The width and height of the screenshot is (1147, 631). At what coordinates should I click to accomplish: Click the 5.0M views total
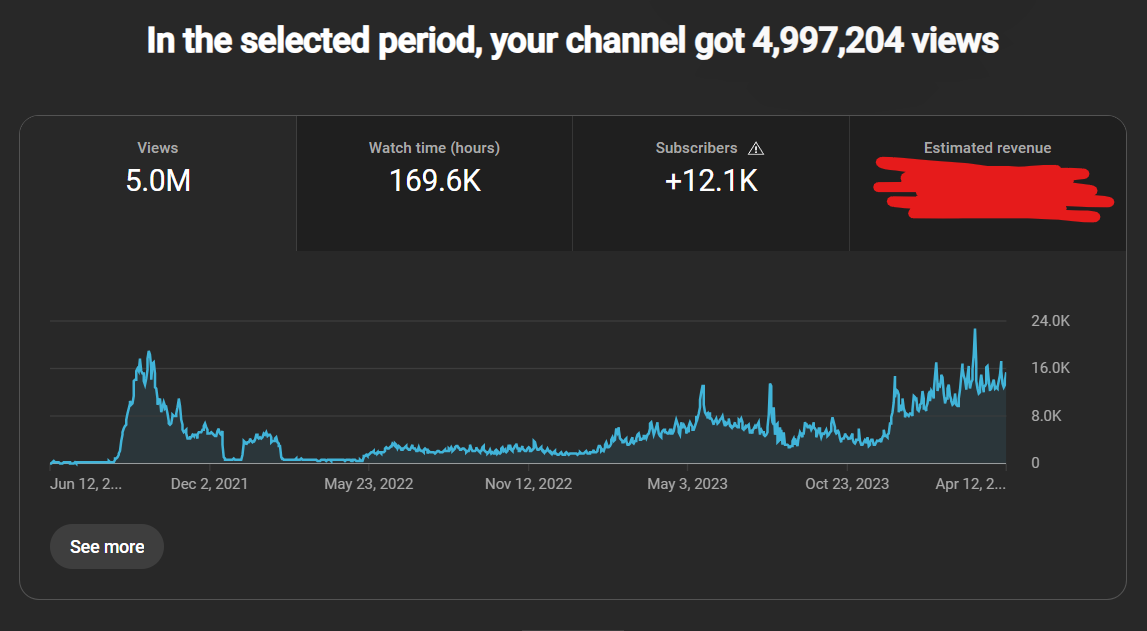click(x=158, y=181)
